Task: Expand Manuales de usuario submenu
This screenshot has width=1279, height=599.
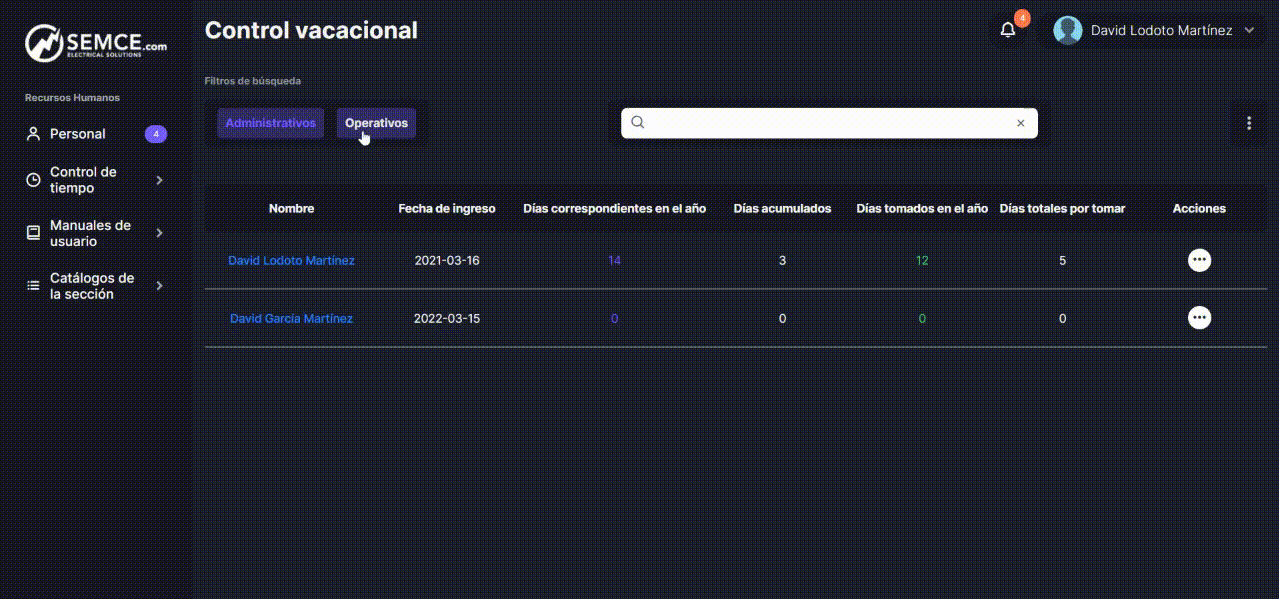Action: tap(160, 233)
